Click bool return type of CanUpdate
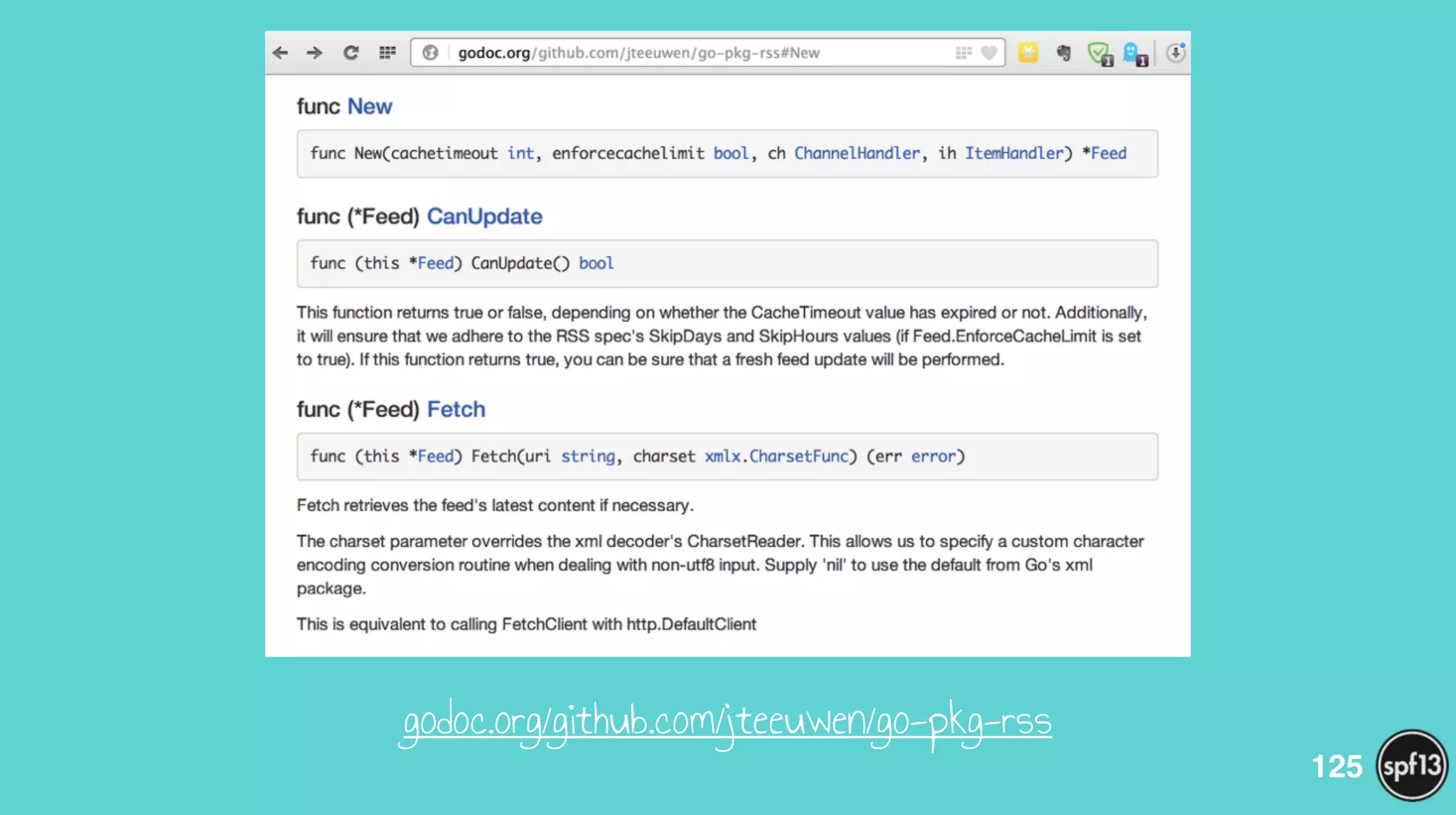The image size is (1456, 815). point(596,264)
